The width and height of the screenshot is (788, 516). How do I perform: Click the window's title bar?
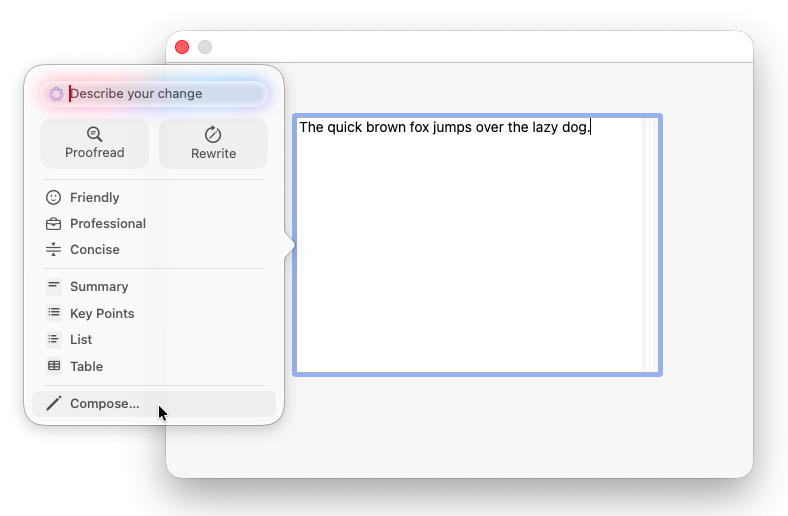(x=470, y=47)
